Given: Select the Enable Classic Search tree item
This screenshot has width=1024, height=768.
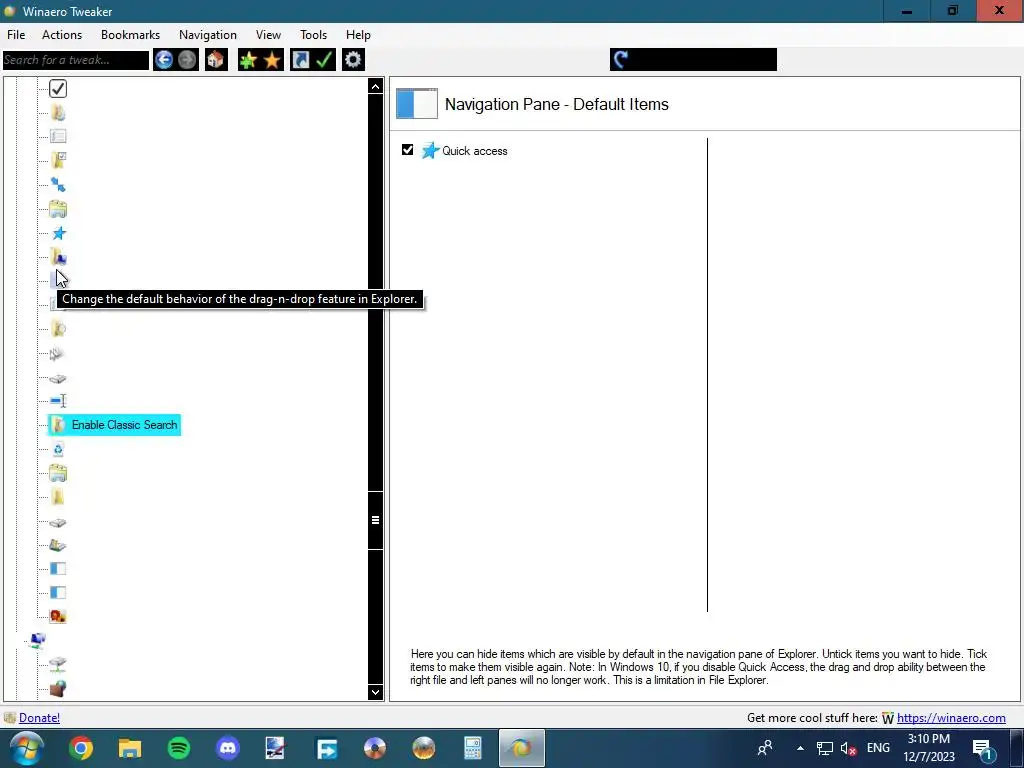Looking at the screenshot, I should (114, 424).
